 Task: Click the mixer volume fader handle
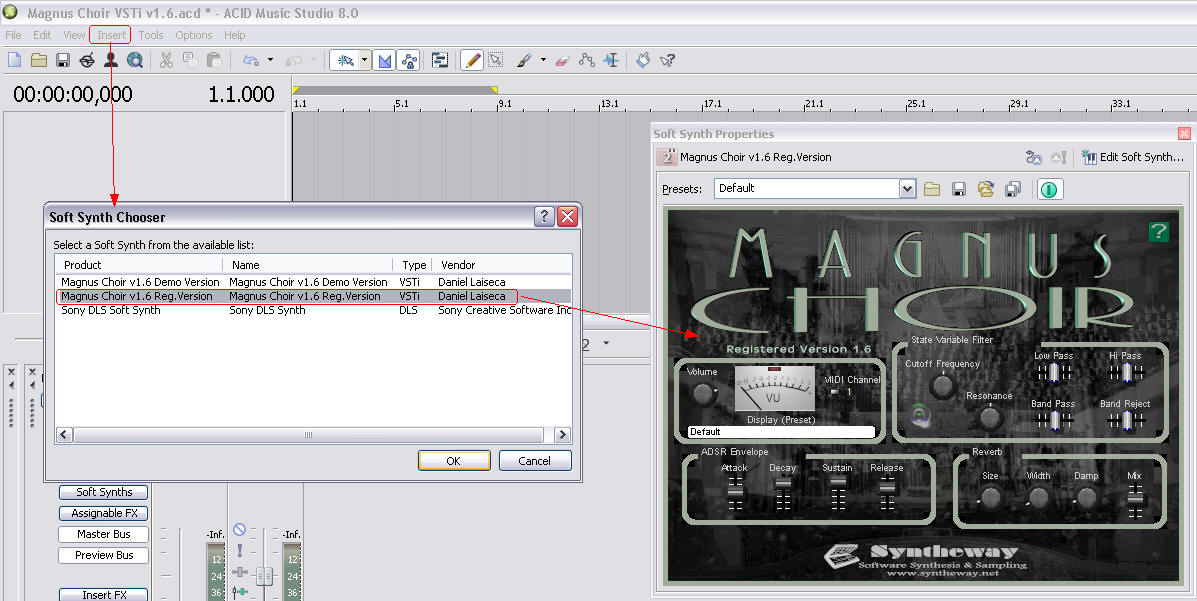pos(264,575)
